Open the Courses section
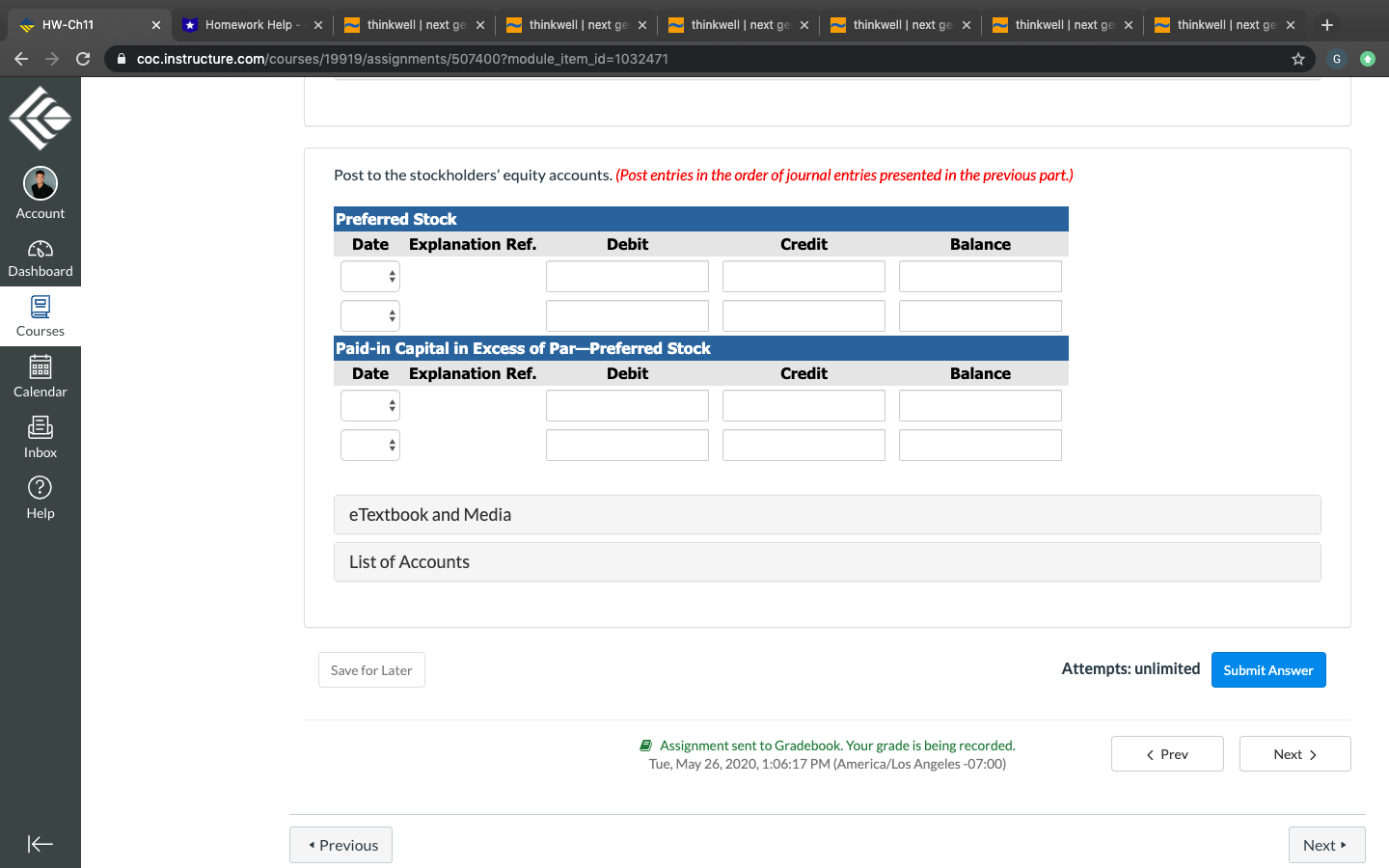 [x=40, y=316]
